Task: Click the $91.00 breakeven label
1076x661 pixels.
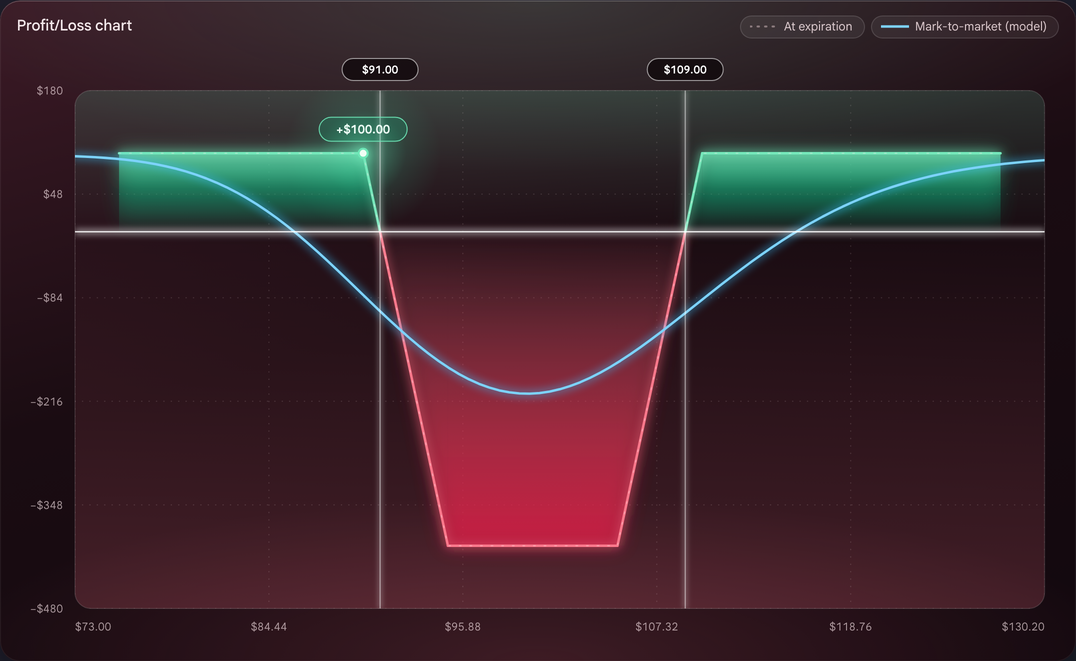Action: (x=380, y=69)
